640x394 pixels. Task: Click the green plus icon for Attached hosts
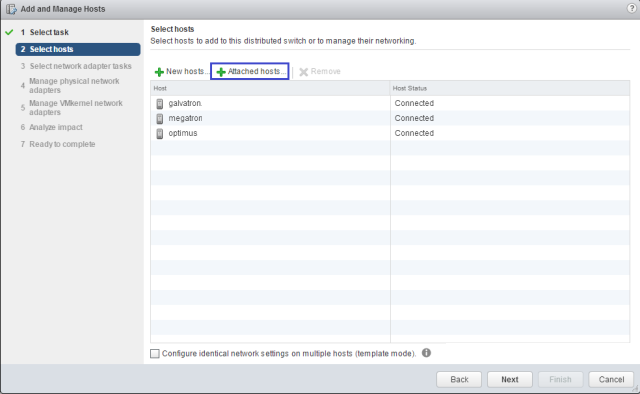[221, 72]
